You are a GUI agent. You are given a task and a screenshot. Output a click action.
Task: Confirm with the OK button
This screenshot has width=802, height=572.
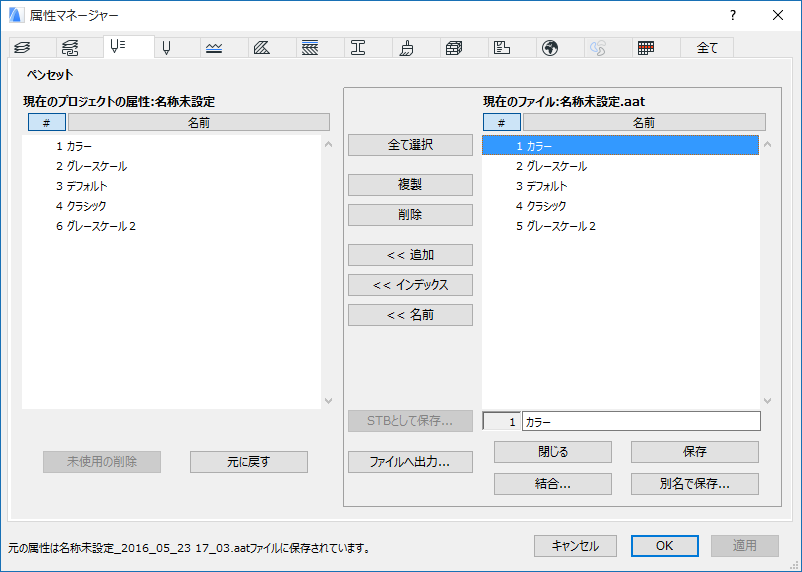point(664,546)
